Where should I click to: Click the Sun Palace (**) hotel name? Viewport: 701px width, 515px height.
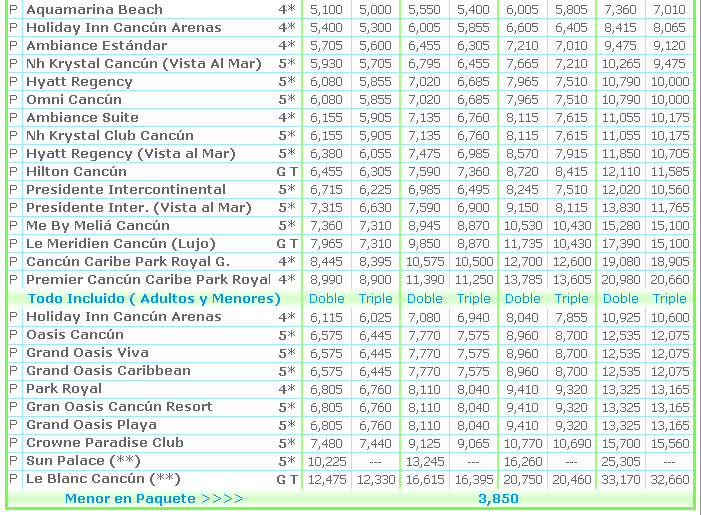83,461
